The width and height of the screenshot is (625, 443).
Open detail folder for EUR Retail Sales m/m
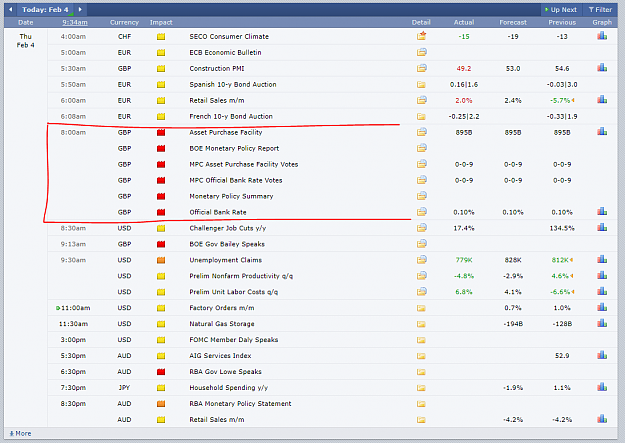pos(421,100)
